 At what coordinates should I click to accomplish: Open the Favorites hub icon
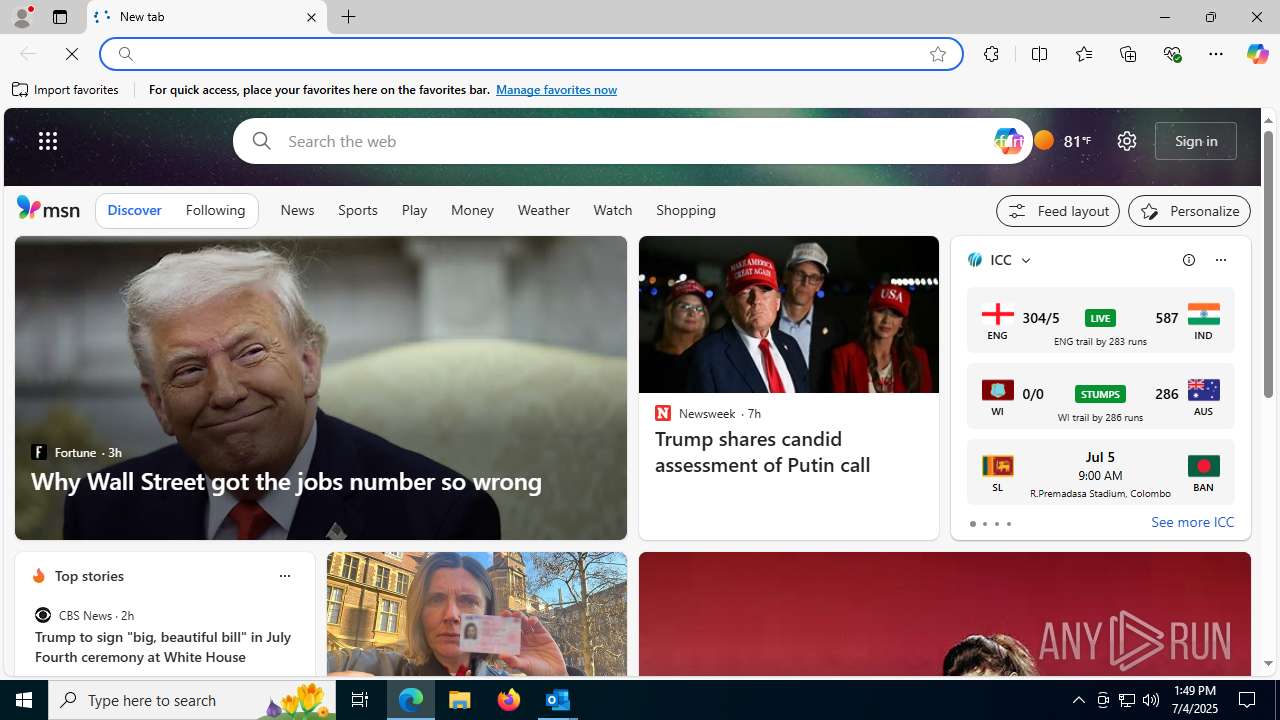[1083, 54]
